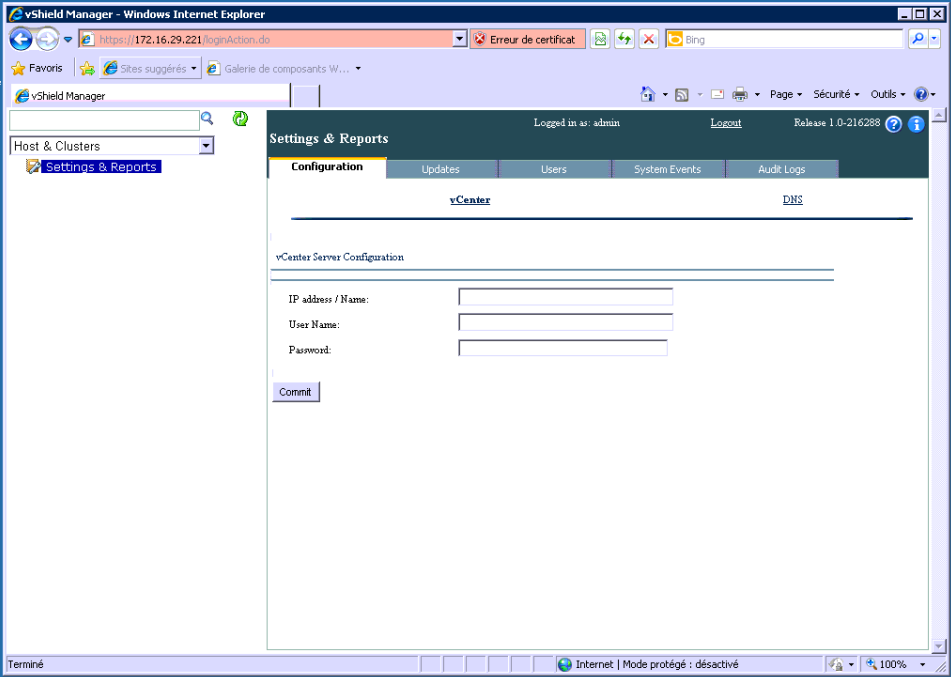The height and width of the screenshot is (677, 951).
Task: Open the Favoris star button
Action: [x=37, y=68]
